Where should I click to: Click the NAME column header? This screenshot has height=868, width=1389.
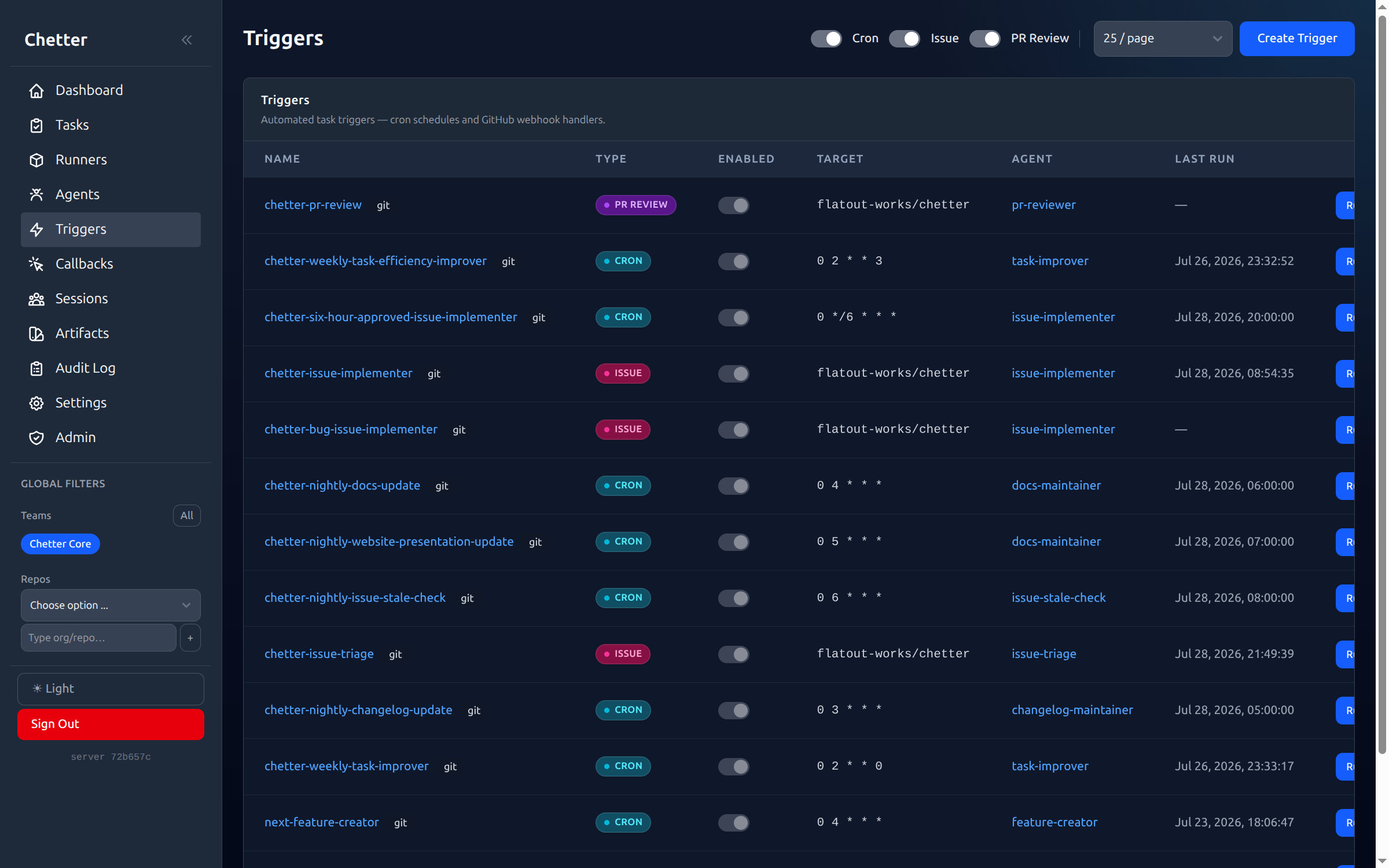pos(282,159)
